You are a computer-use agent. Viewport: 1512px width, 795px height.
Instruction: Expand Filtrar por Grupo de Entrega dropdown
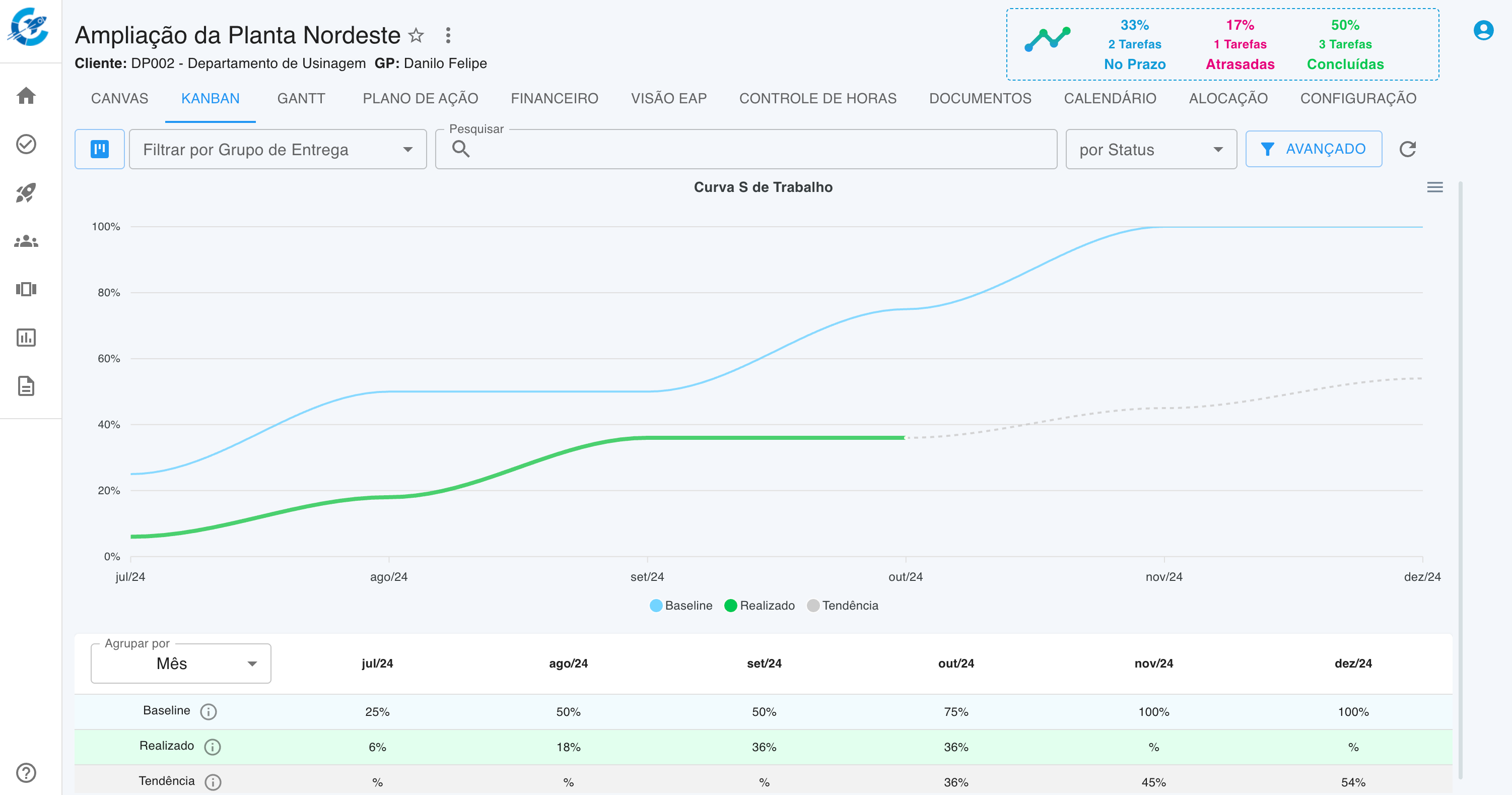click(278, 150)
